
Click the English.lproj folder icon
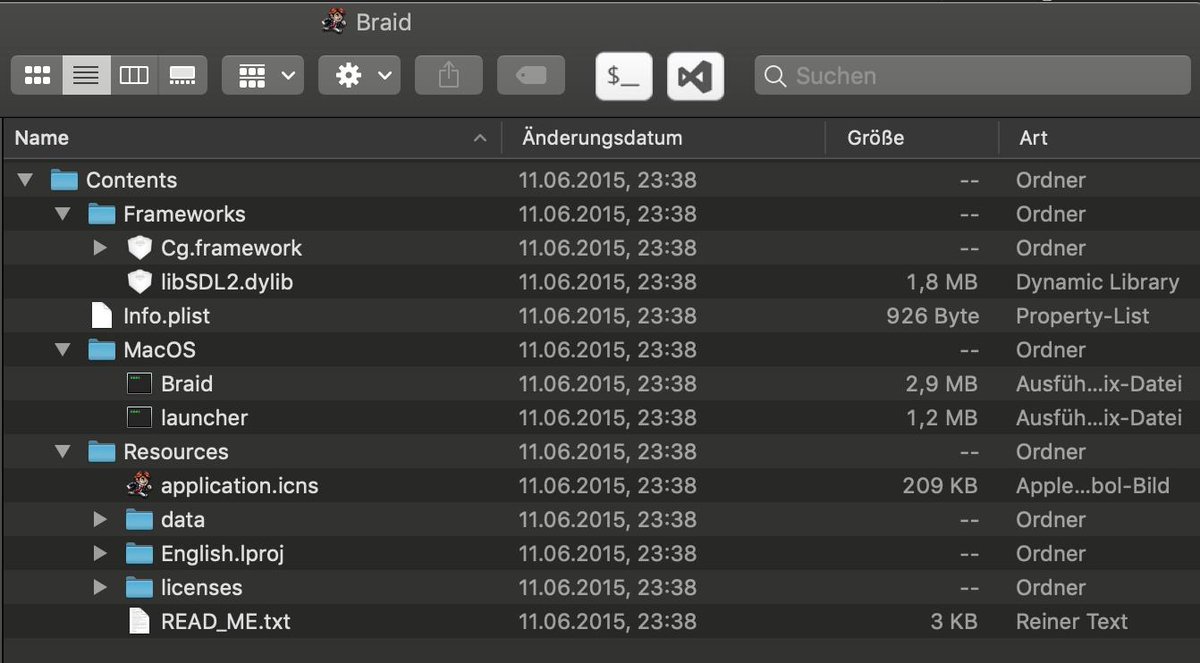point(139,554)
